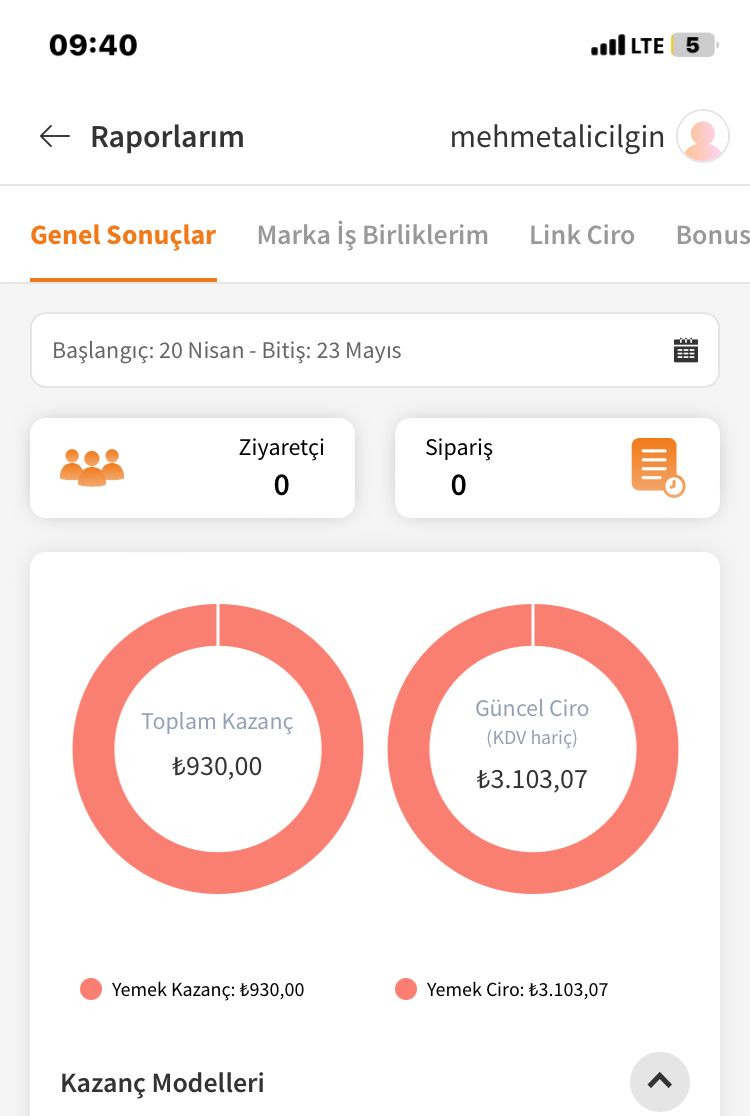This screenshot has height=1116, width=750.
Task: Tap the order document clock icon
Action: click(x=657, y=468)
